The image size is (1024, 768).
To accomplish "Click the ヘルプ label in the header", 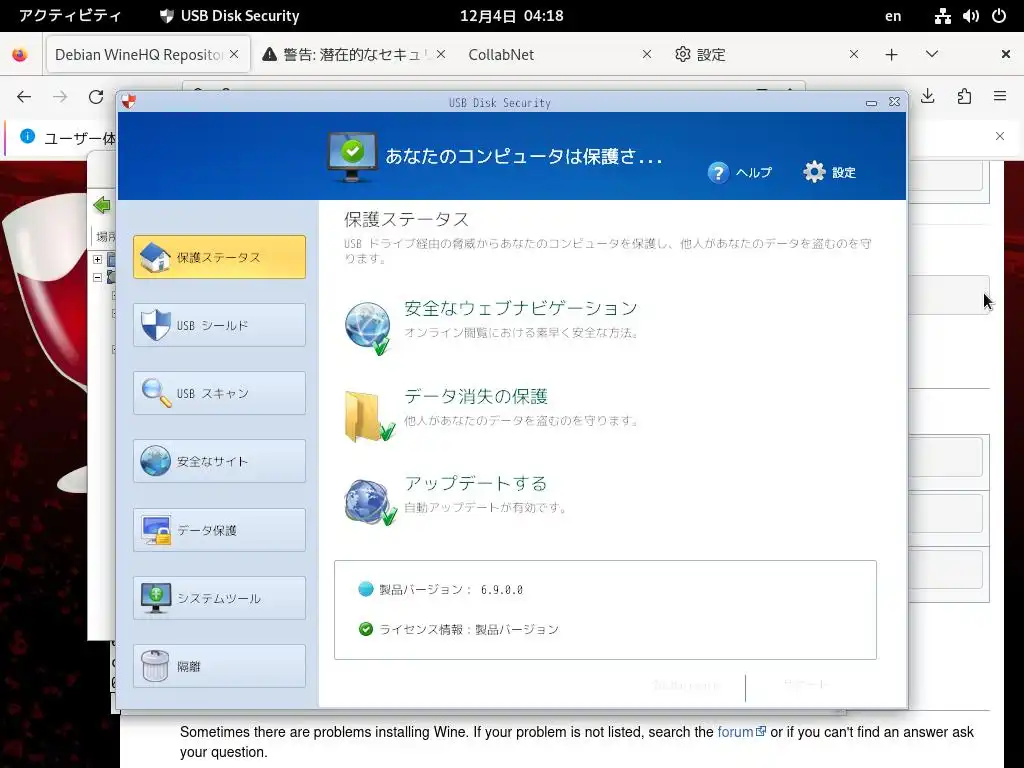I will coord(754,172).
